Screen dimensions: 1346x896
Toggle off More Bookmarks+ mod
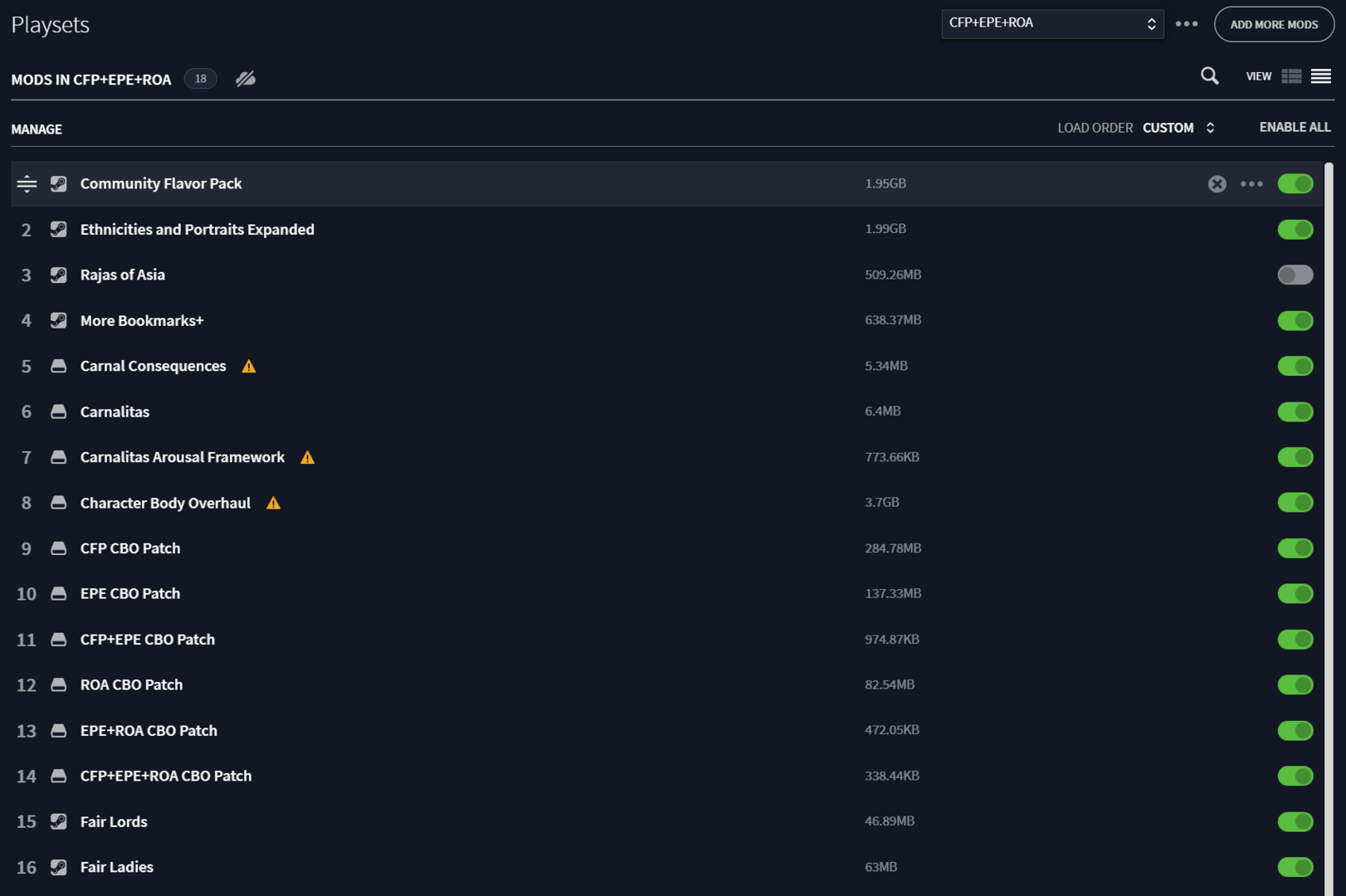pos(1295,320)
